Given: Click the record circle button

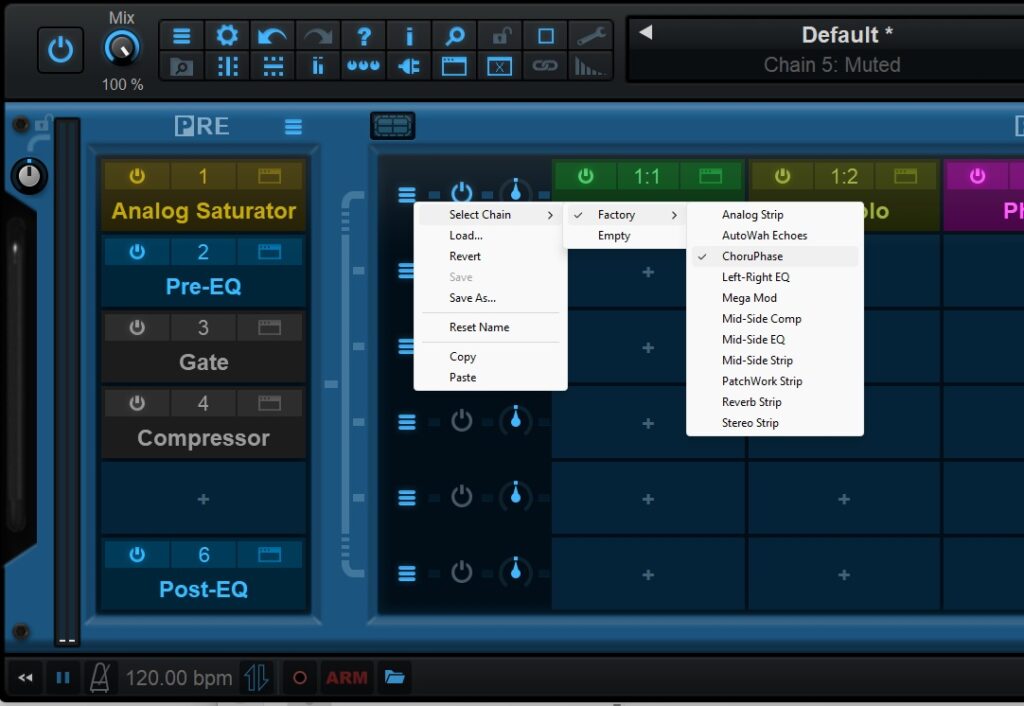Looking at the screenshot, I should pos(299,678).
